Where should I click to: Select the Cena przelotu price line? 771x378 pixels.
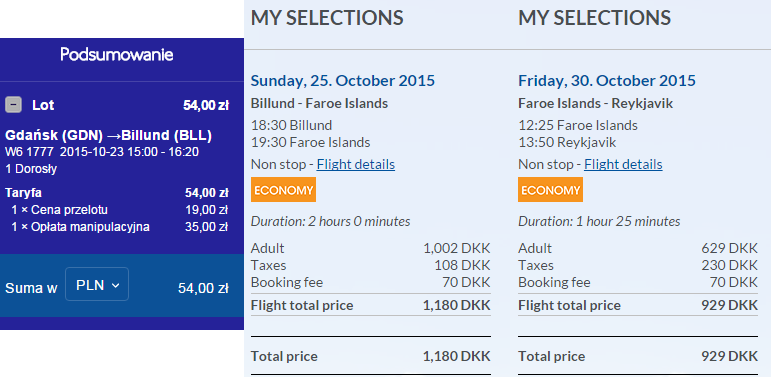coord(119,210)
